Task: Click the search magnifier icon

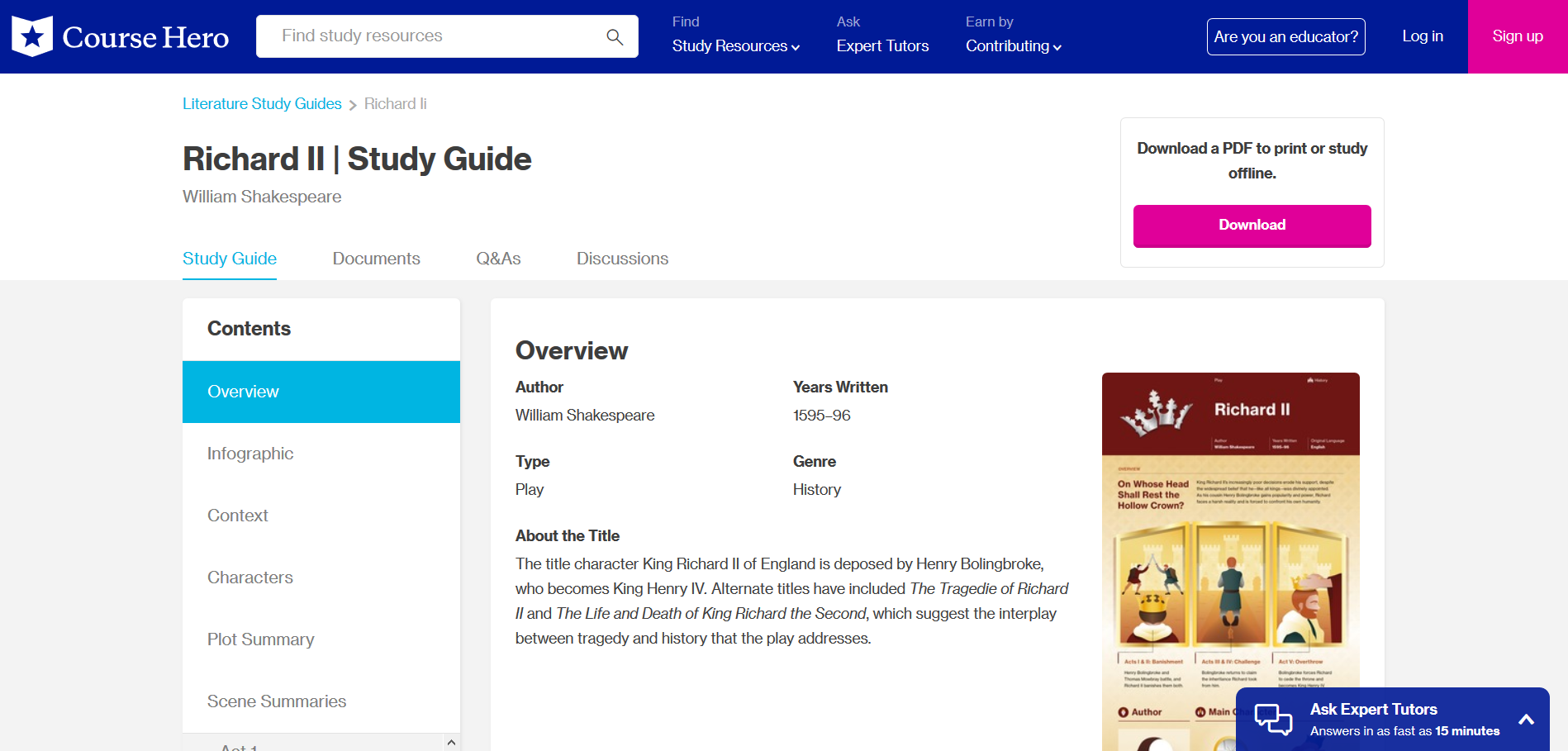Action: [615, 37]
